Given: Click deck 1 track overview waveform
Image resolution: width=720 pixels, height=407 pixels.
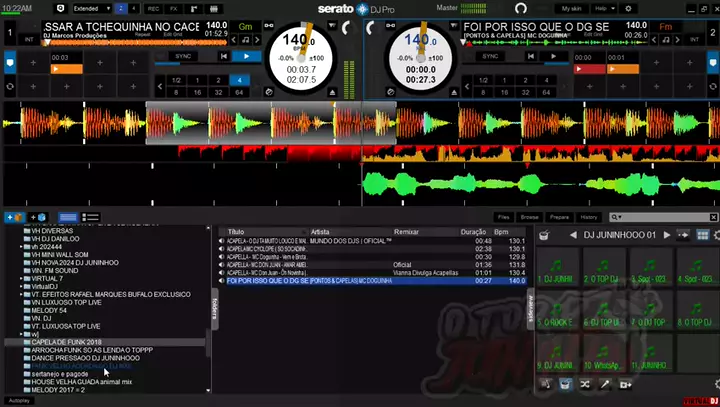Looking at the screenshot, I should 136,42.
